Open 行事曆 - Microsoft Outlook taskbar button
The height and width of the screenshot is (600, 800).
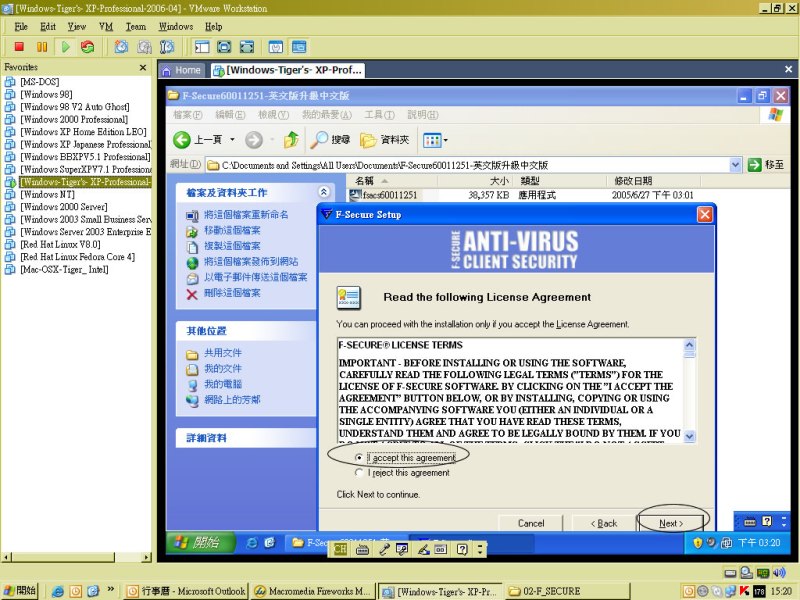[186, 591]
